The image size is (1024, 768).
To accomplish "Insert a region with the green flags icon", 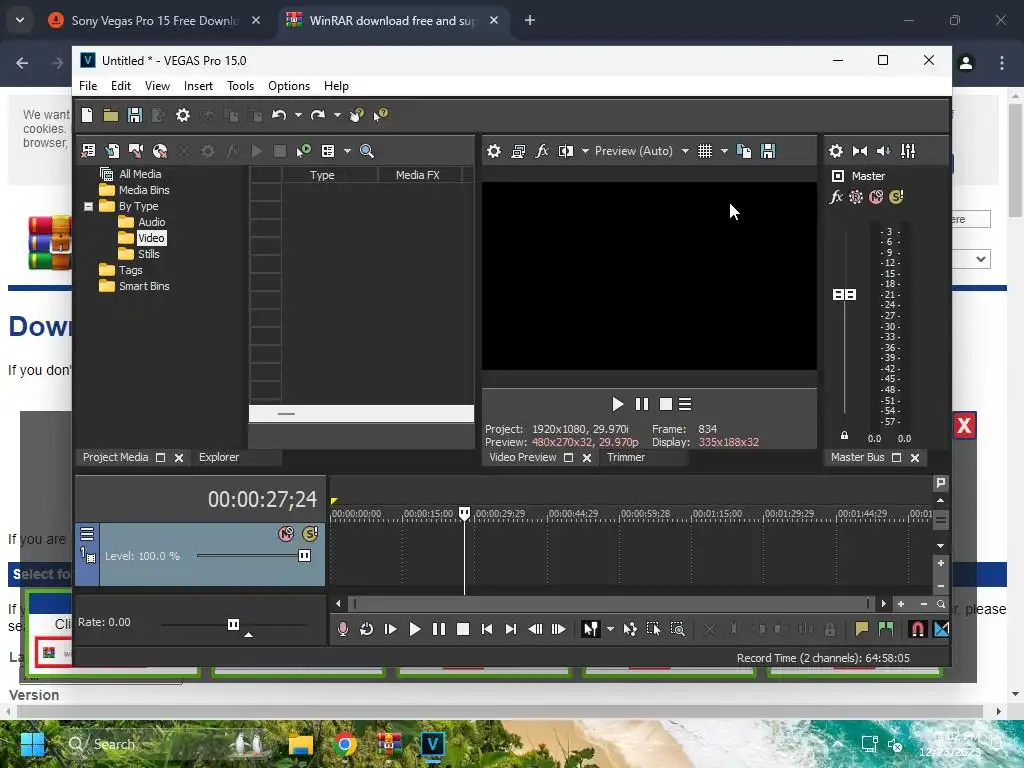I will click(x=886, y=629).
